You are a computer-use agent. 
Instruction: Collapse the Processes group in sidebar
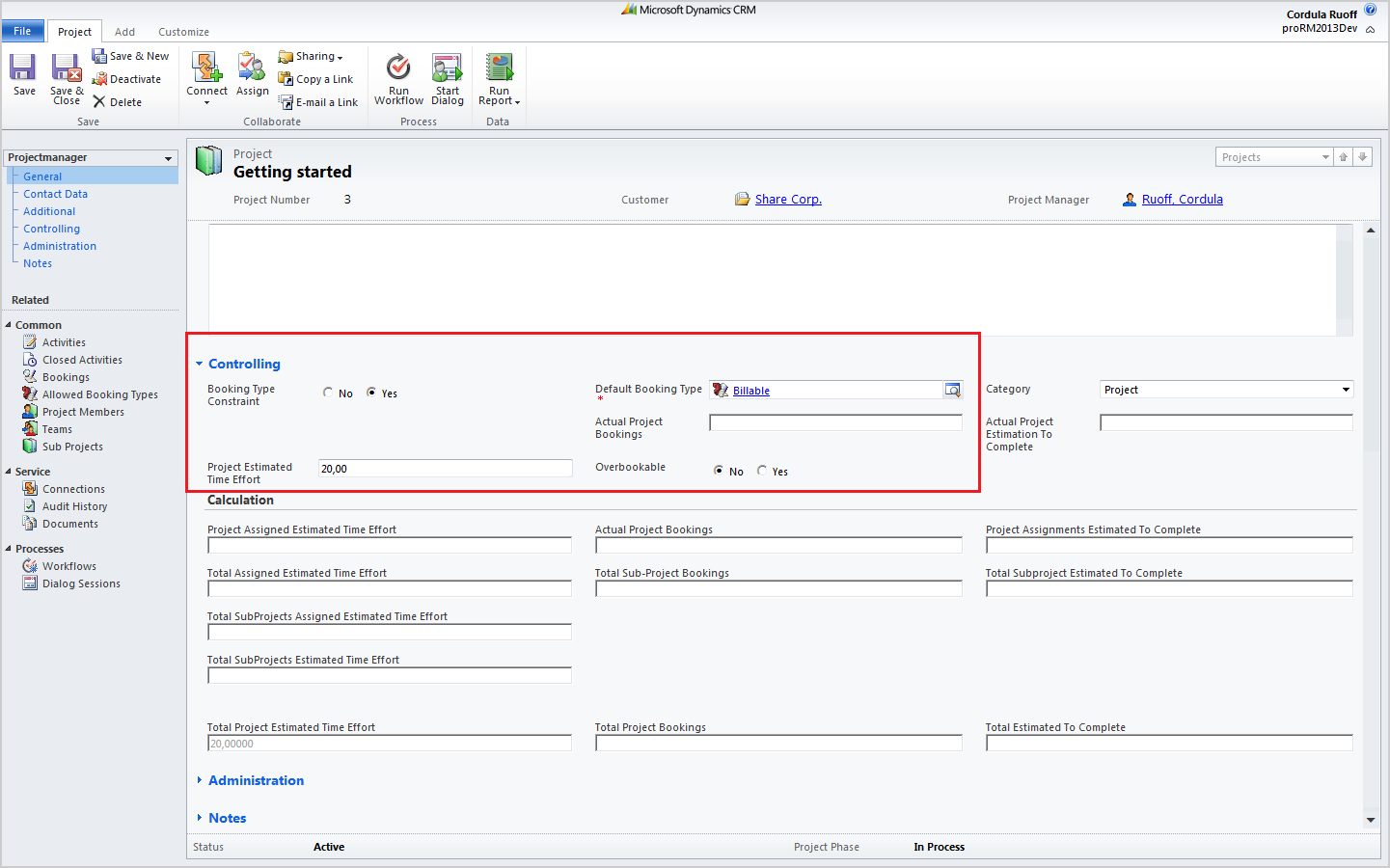(x=9, y=549)
